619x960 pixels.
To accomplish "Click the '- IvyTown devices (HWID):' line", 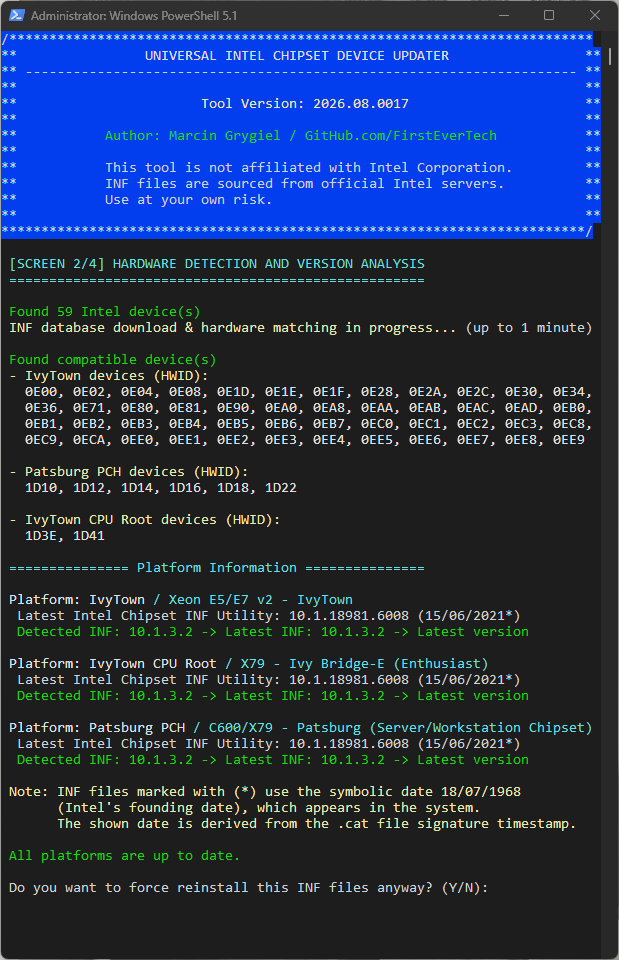I will [109, 375].
